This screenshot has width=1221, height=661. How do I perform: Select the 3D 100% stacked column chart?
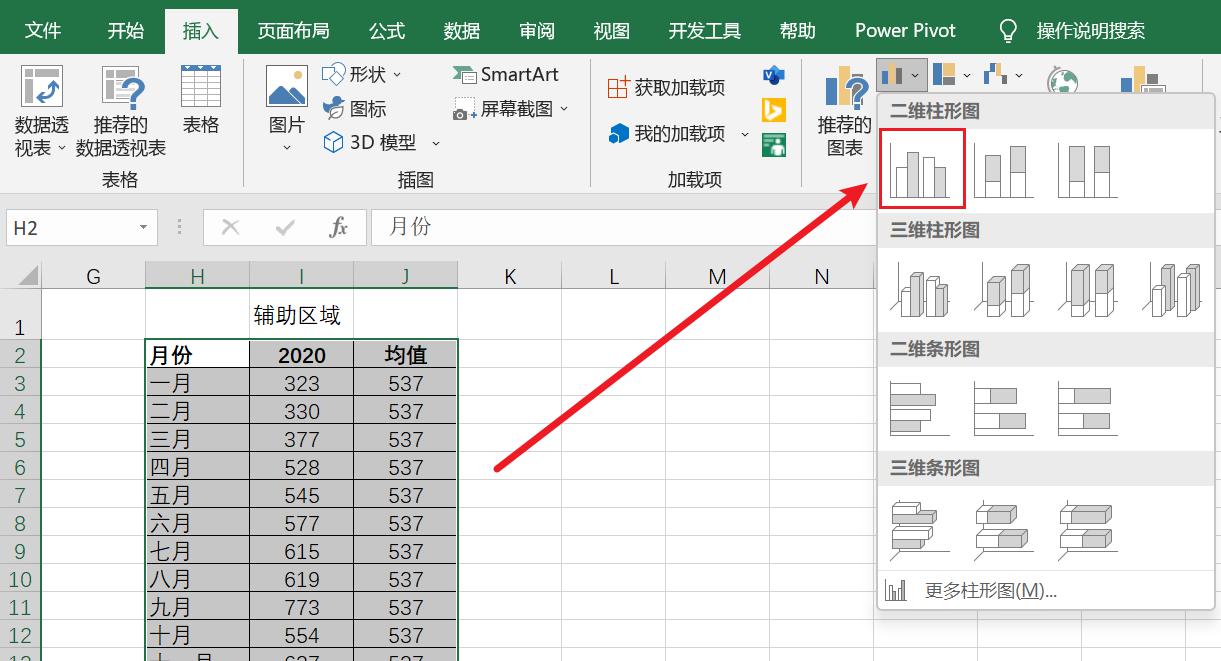[x=1088, y=290]
